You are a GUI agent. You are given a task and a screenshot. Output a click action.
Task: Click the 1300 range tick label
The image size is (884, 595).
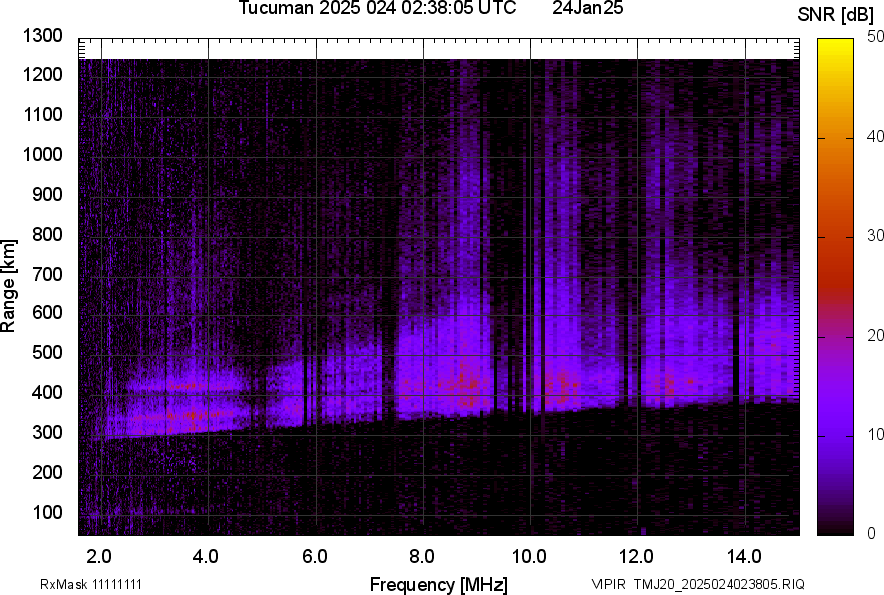pos(42,36)
